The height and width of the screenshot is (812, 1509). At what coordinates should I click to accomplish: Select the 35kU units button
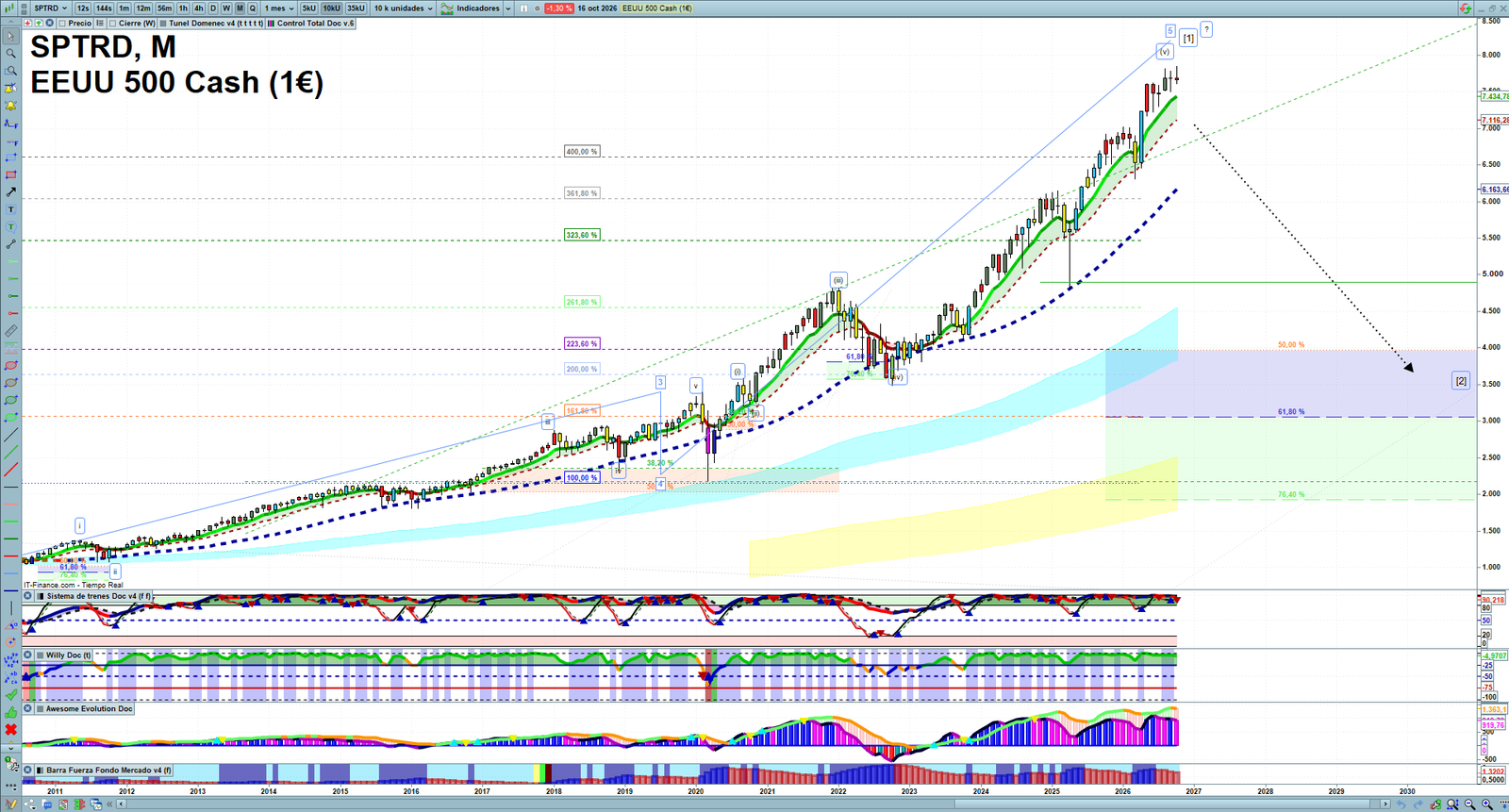click(356, 8)
